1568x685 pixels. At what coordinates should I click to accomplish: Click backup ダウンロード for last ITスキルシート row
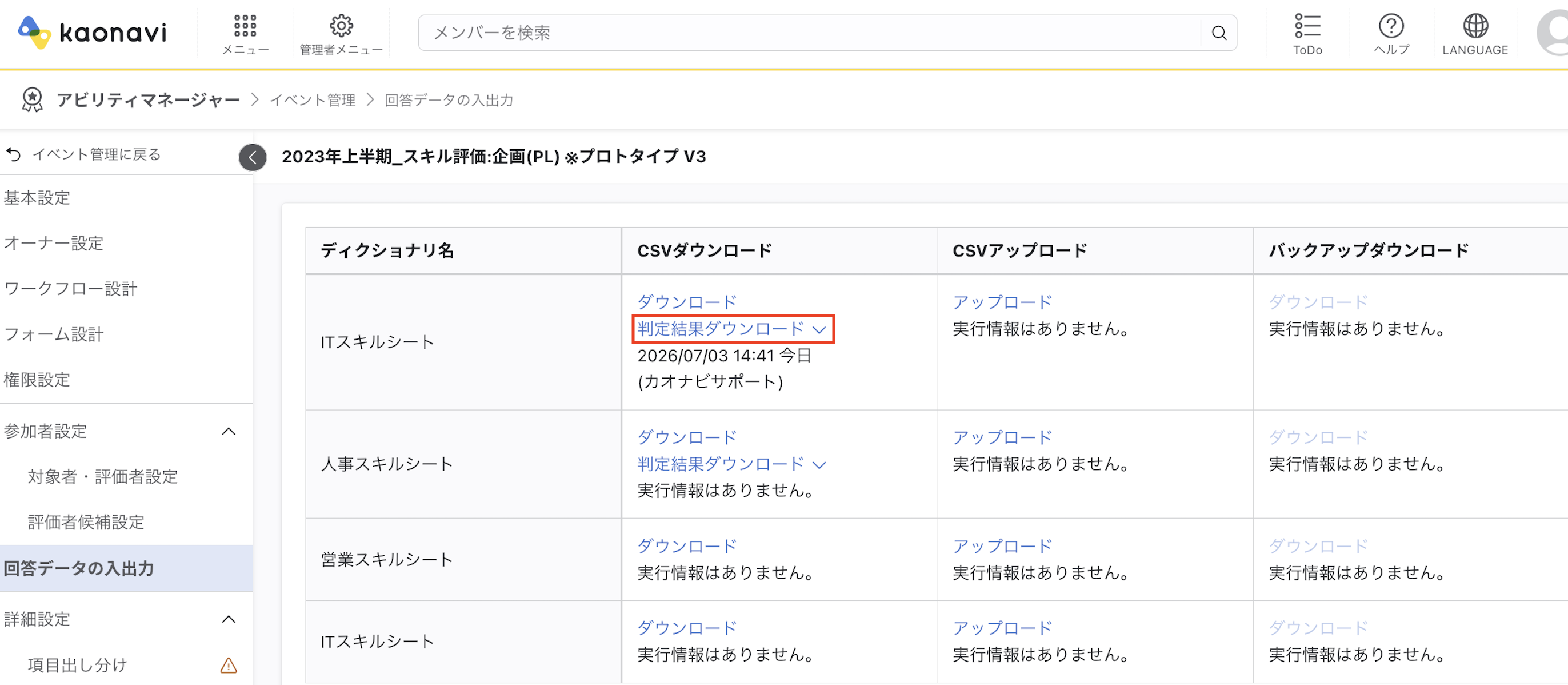(1318, 628)
